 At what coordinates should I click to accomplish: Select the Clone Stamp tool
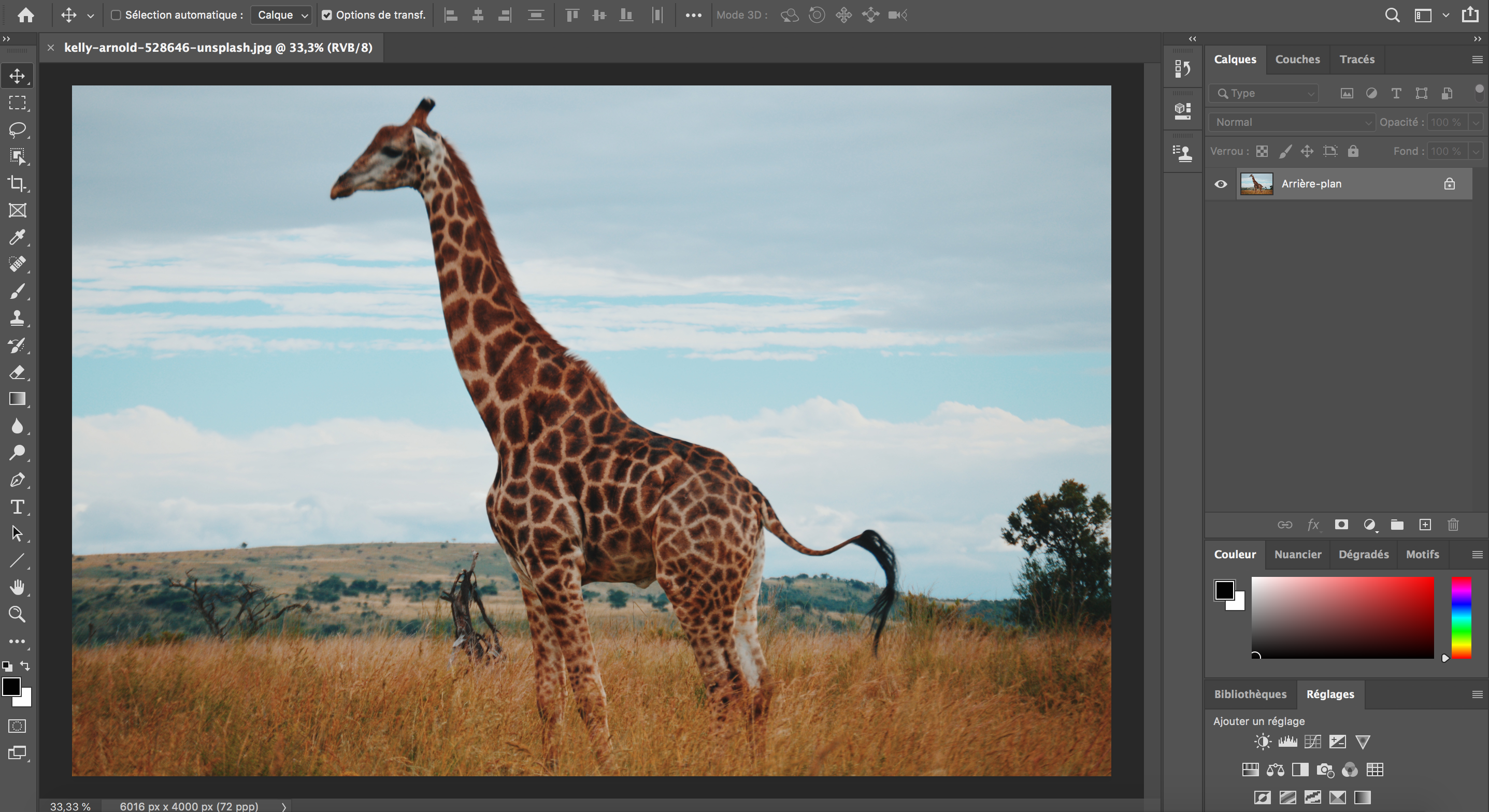pos(17,318)
